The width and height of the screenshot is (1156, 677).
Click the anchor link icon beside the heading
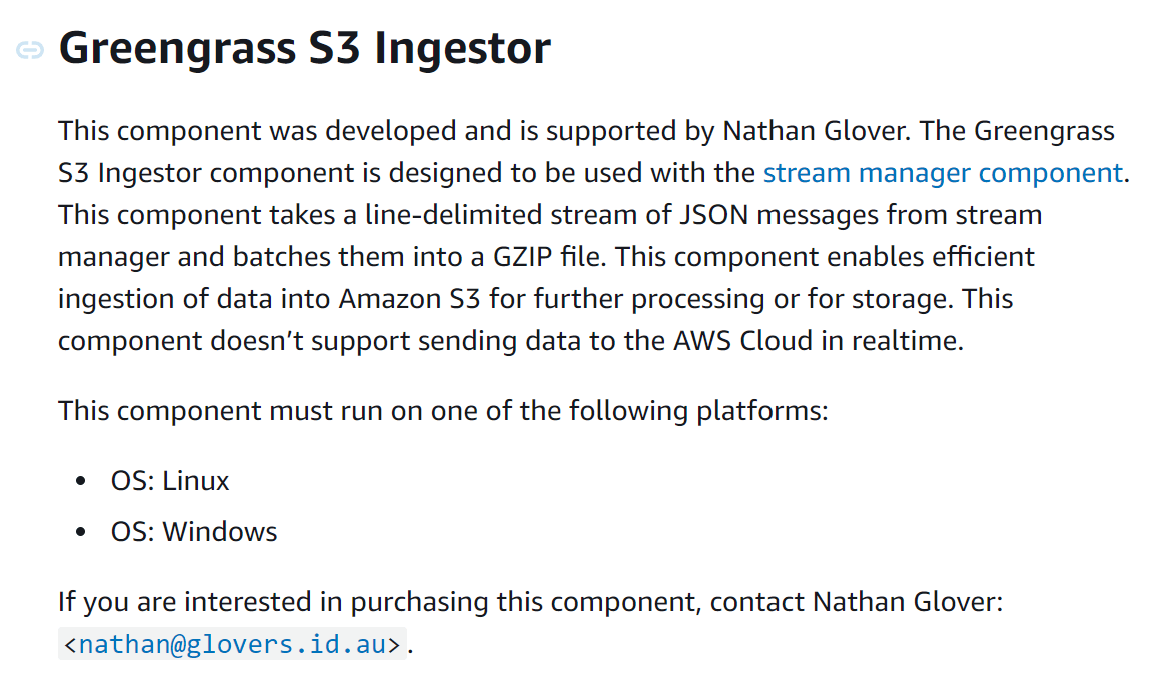click(30, 50)
